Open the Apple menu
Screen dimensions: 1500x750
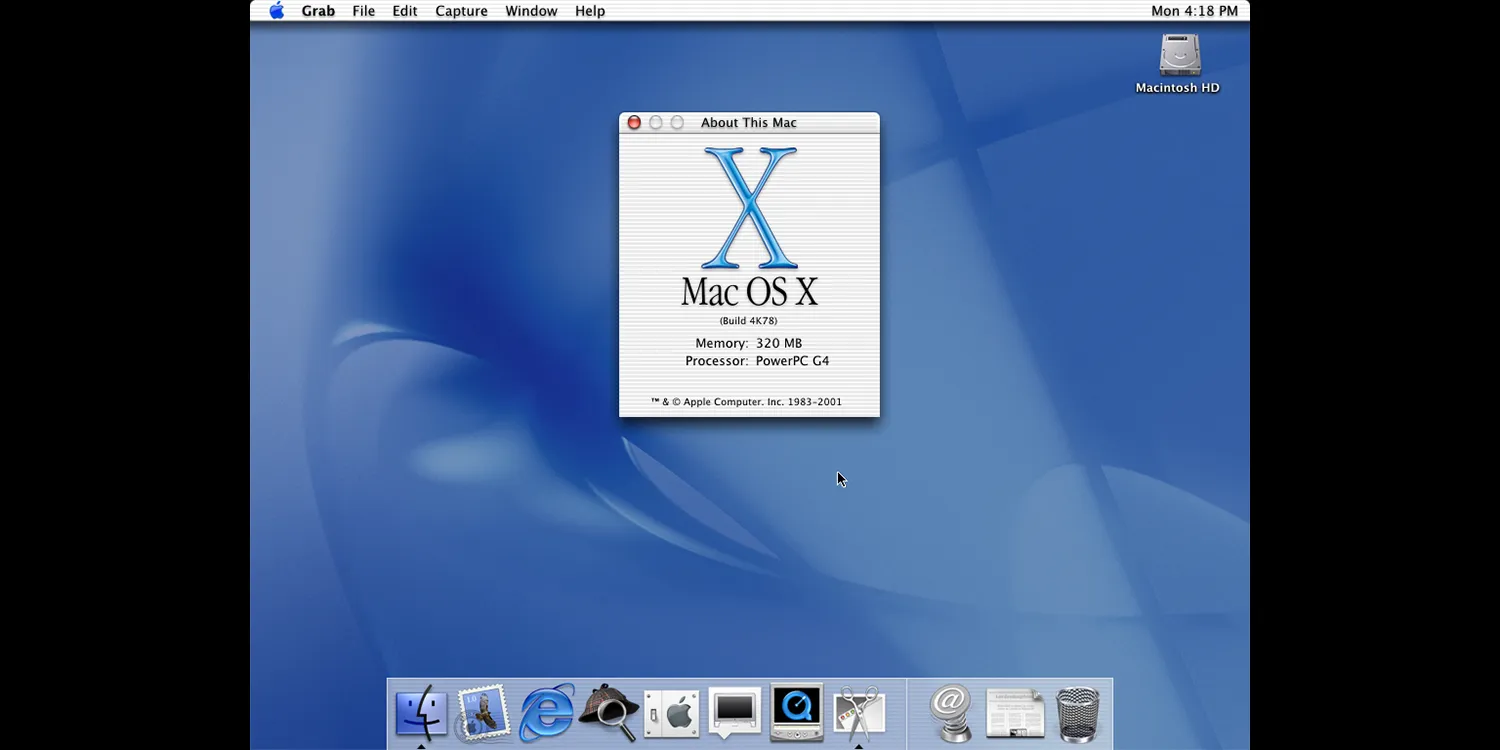[277, 11]
